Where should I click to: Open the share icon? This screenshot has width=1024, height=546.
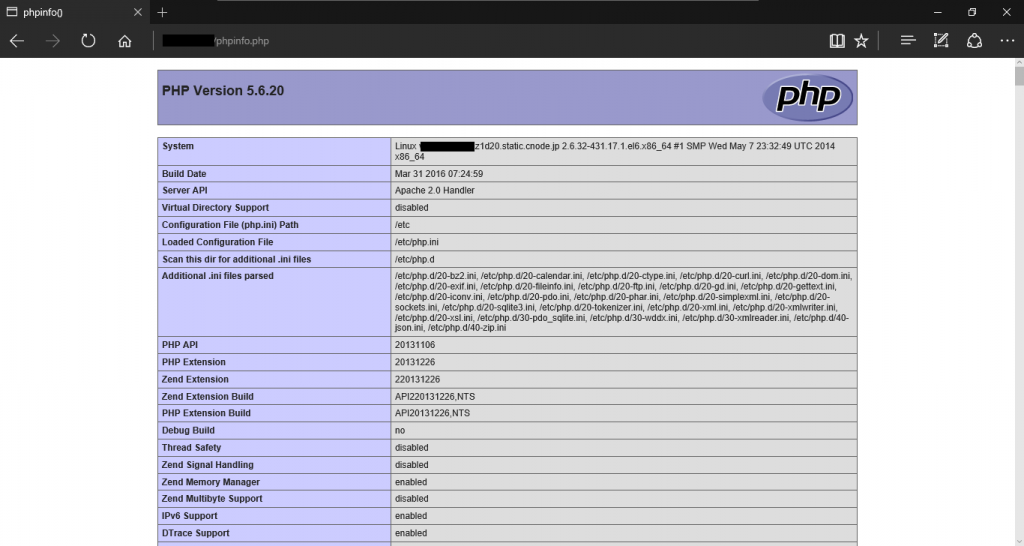(974, 41)
